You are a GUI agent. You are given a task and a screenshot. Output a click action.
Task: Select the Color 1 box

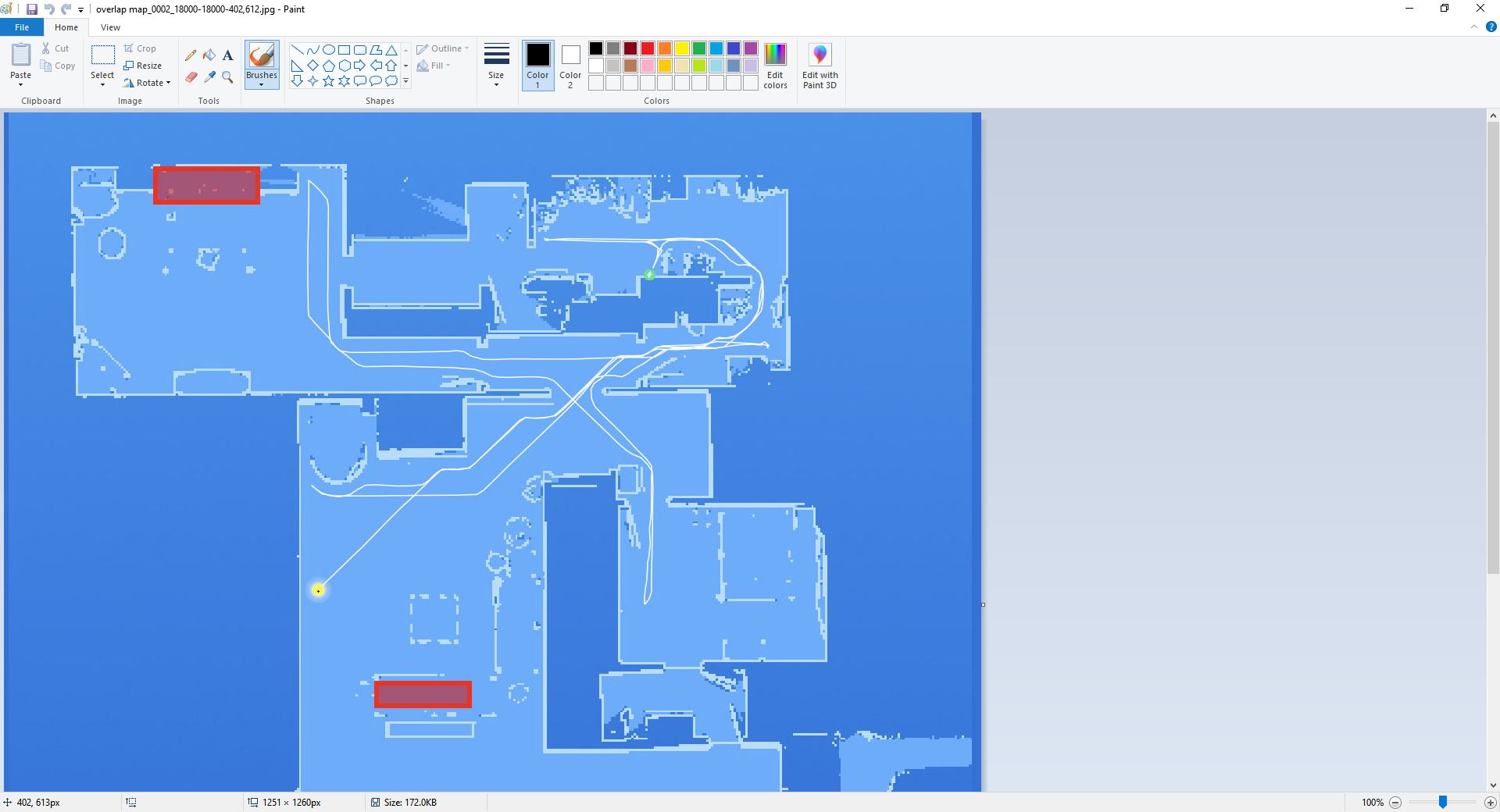(537, 66)
